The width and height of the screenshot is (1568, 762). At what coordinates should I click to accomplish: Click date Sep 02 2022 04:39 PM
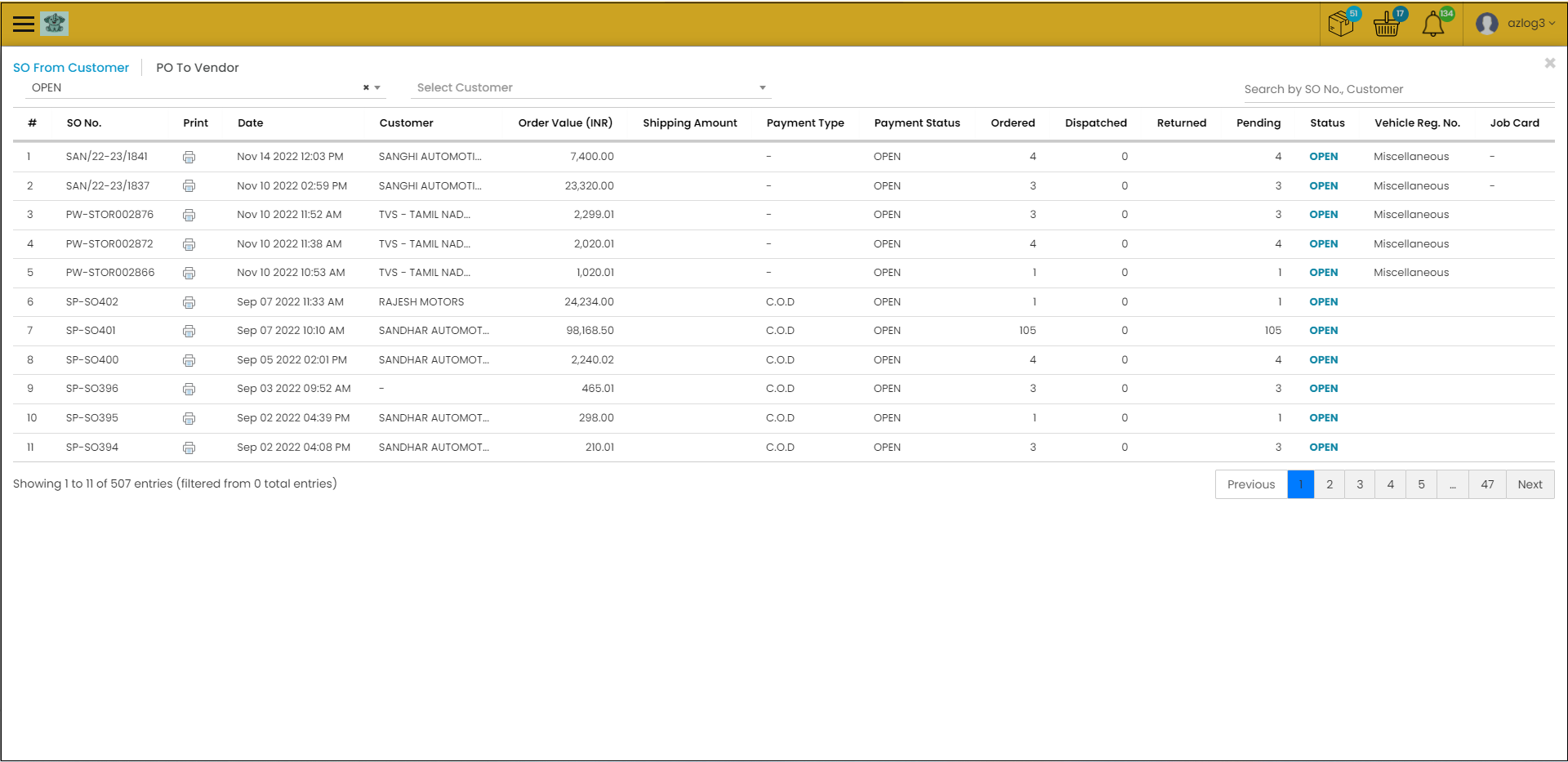(x=293, y=418)
